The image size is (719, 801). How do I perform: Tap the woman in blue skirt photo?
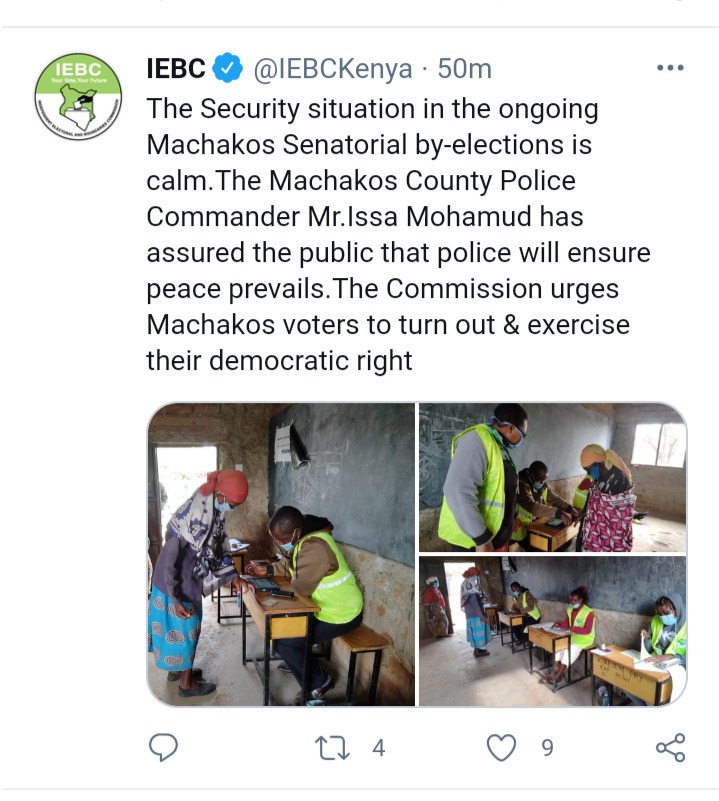pyautogui.click(x=281, y=554)
